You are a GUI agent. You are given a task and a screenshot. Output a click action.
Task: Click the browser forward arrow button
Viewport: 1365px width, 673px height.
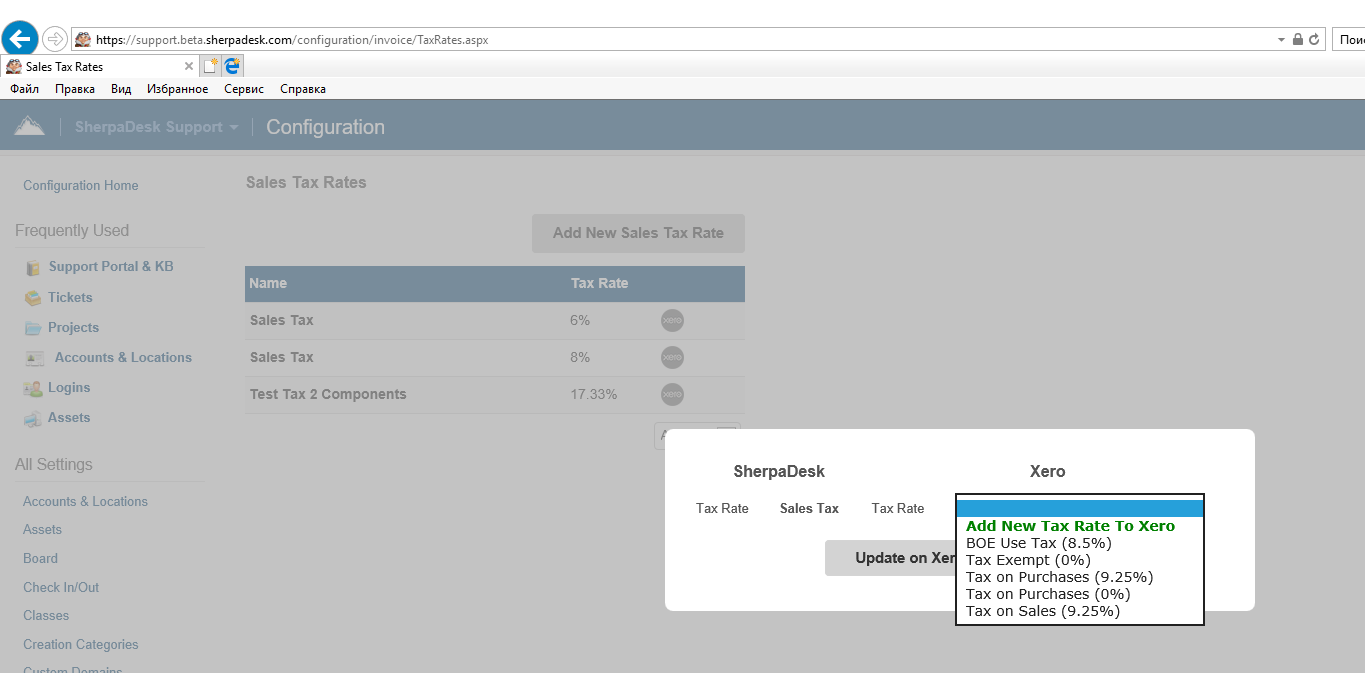click(x=55, y=40)
